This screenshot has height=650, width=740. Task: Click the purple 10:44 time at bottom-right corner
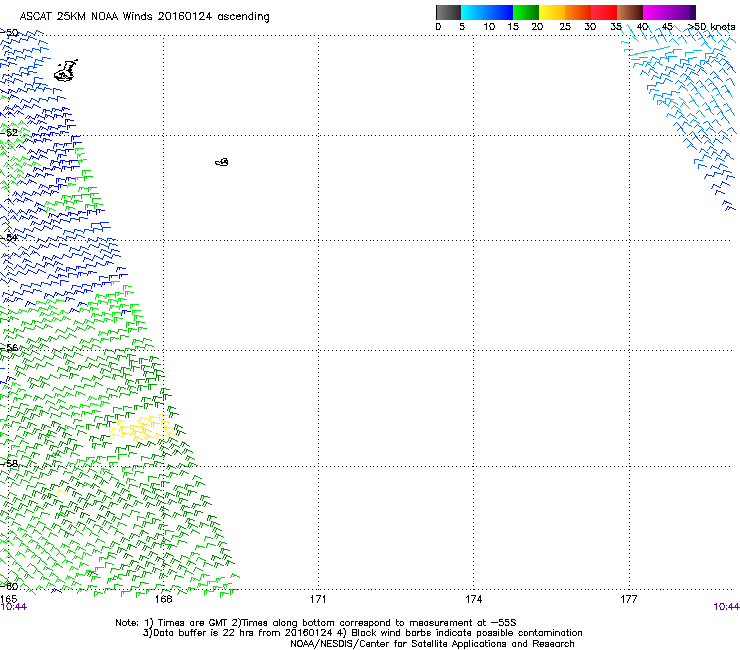[x=726, y=607]
